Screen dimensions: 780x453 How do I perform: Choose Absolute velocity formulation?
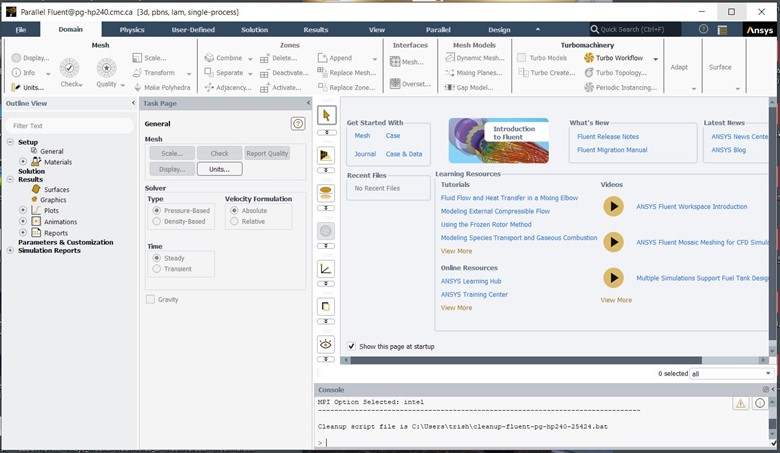coord(234,210)
